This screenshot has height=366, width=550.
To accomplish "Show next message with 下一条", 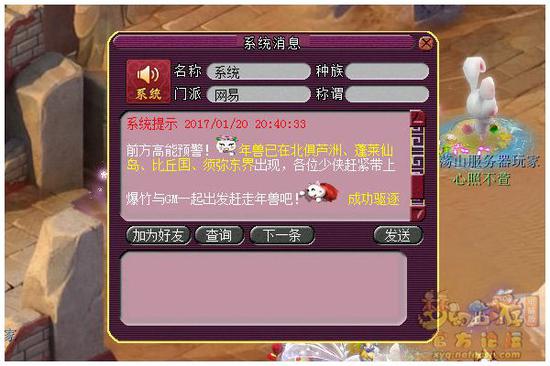I will pos(282,235).
